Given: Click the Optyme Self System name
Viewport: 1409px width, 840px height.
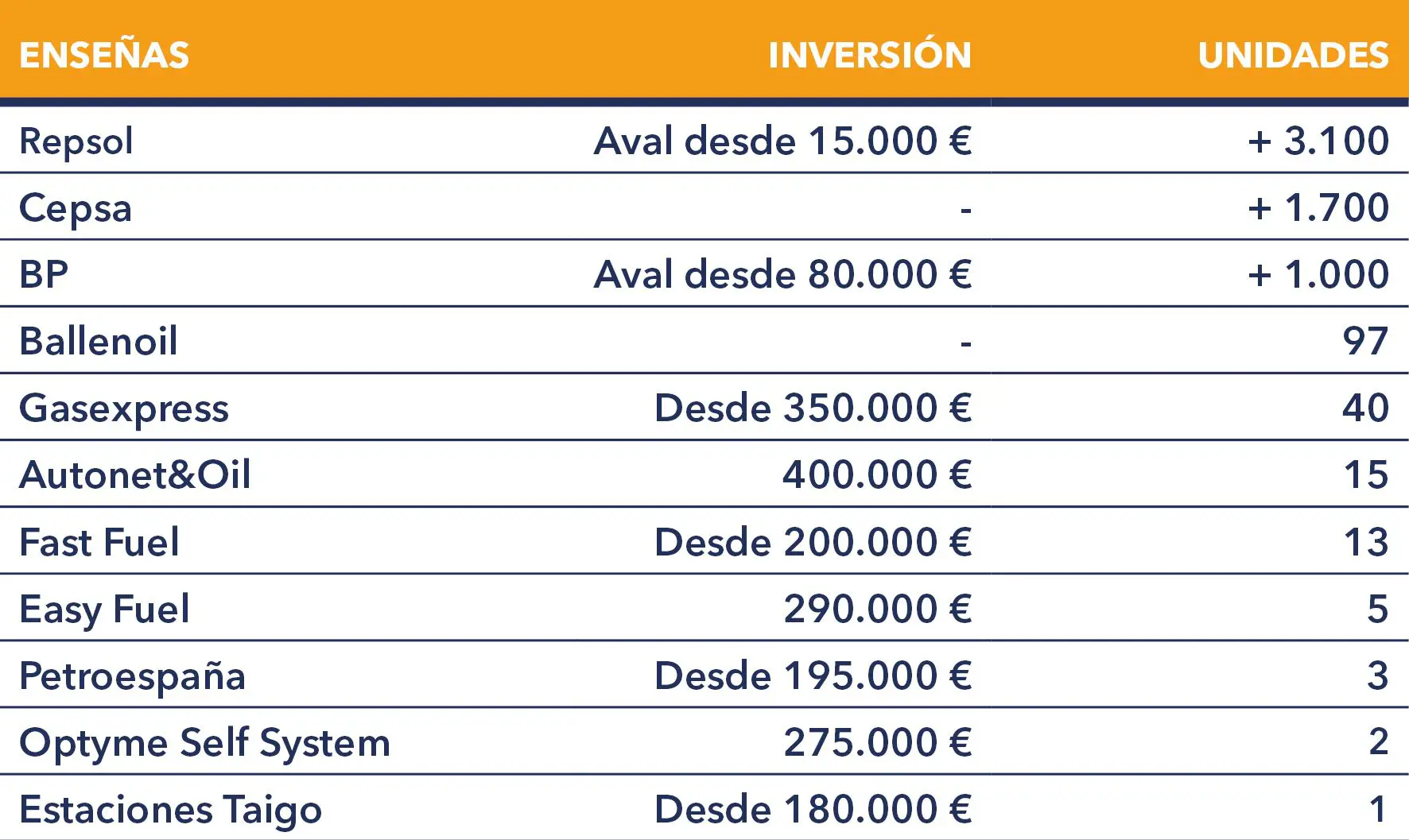Looking at the screenshot, I should point(205,743).
